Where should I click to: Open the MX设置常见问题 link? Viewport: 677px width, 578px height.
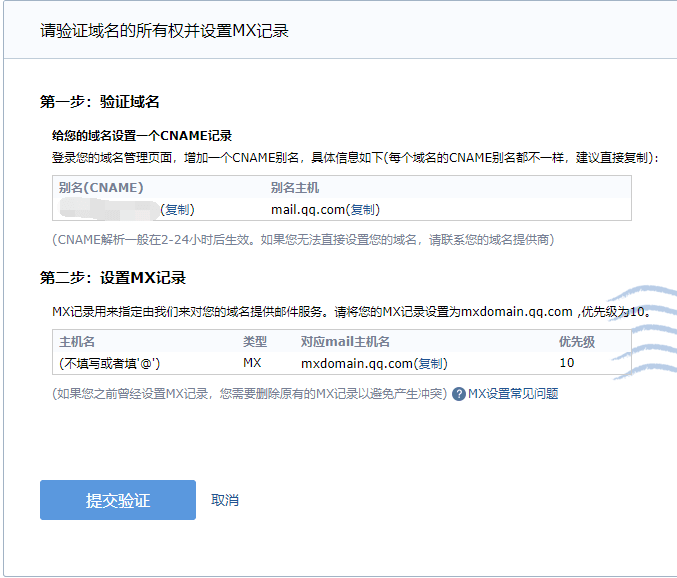513,394
